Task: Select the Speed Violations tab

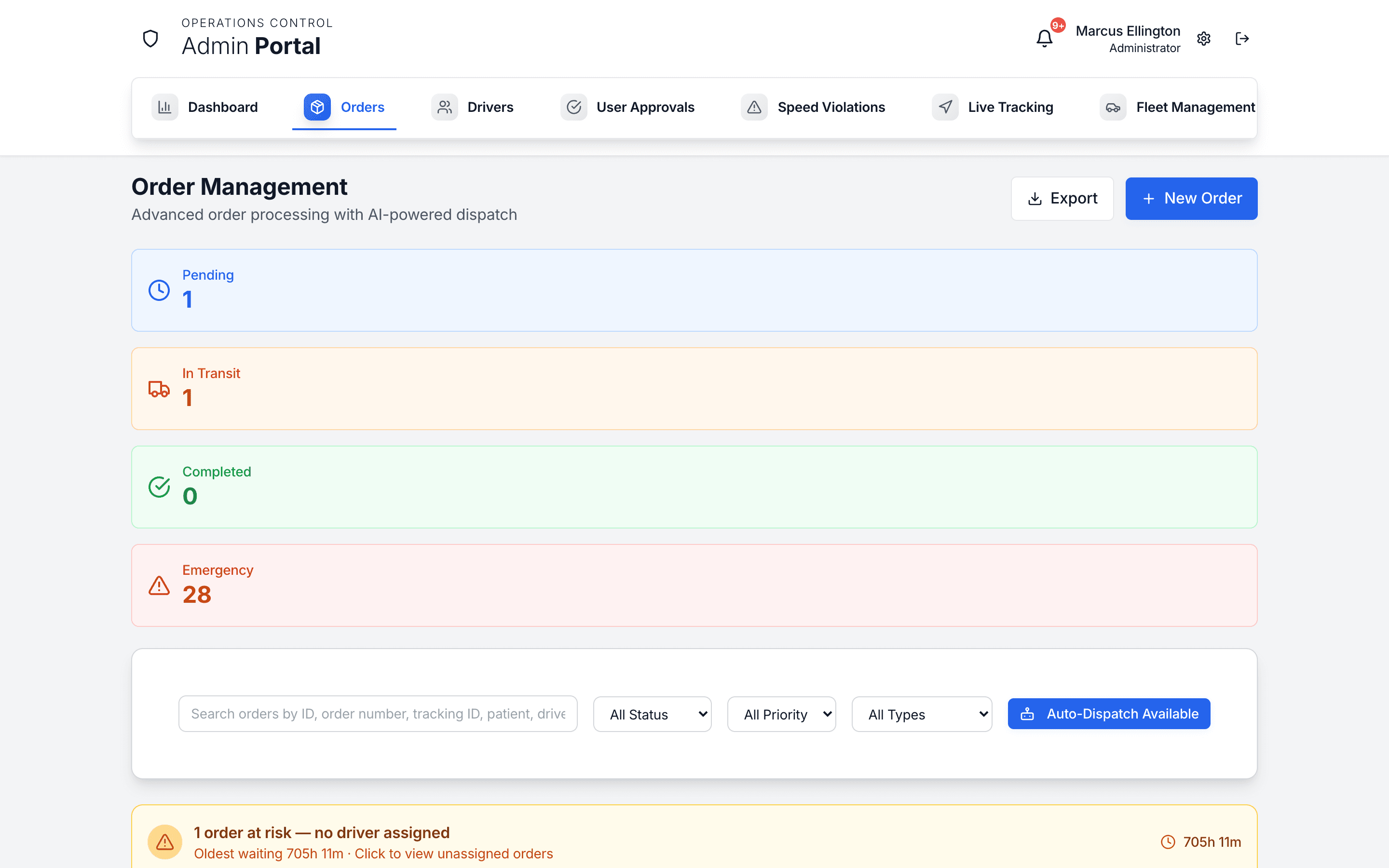Action: (x=815, y=107)
